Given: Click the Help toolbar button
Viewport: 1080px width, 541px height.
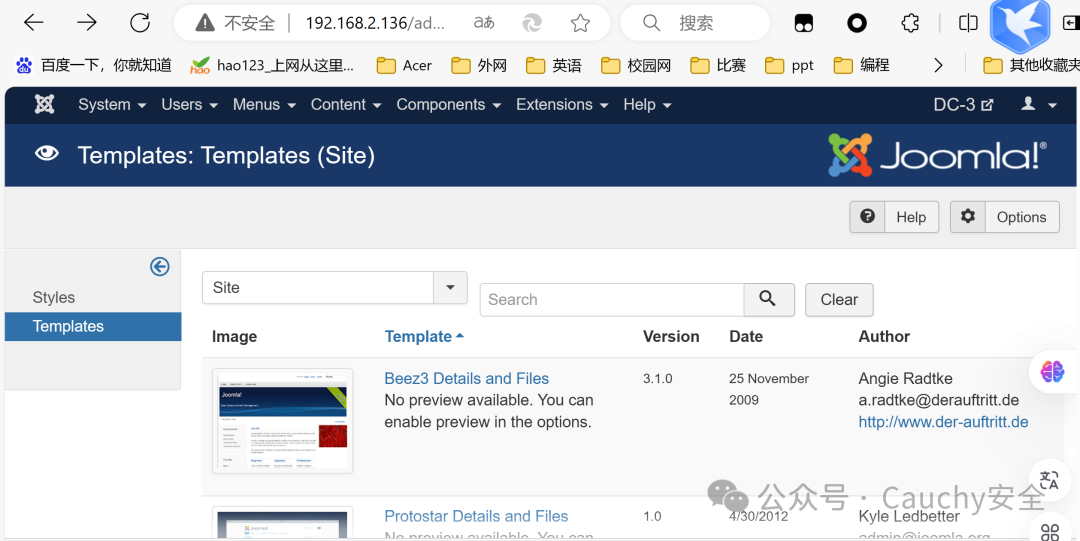Looking at the screenshot, I should point(894,217).
